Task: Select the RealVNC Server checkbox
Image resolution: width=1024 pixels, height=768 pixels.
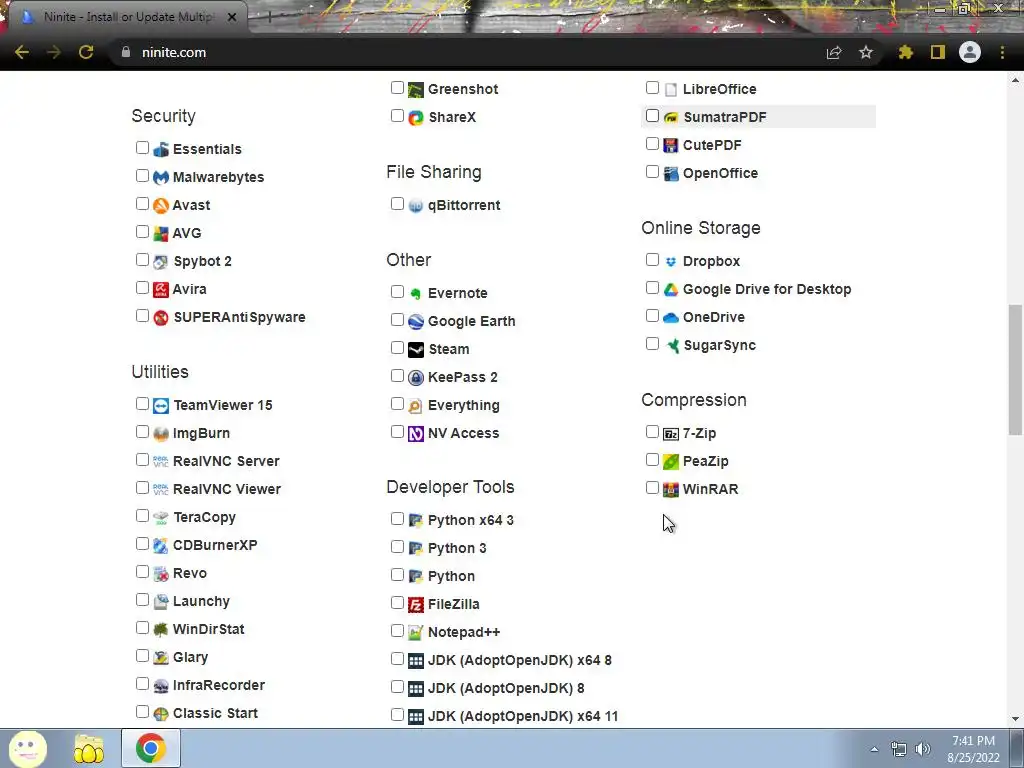Action: tap(142, 460)
